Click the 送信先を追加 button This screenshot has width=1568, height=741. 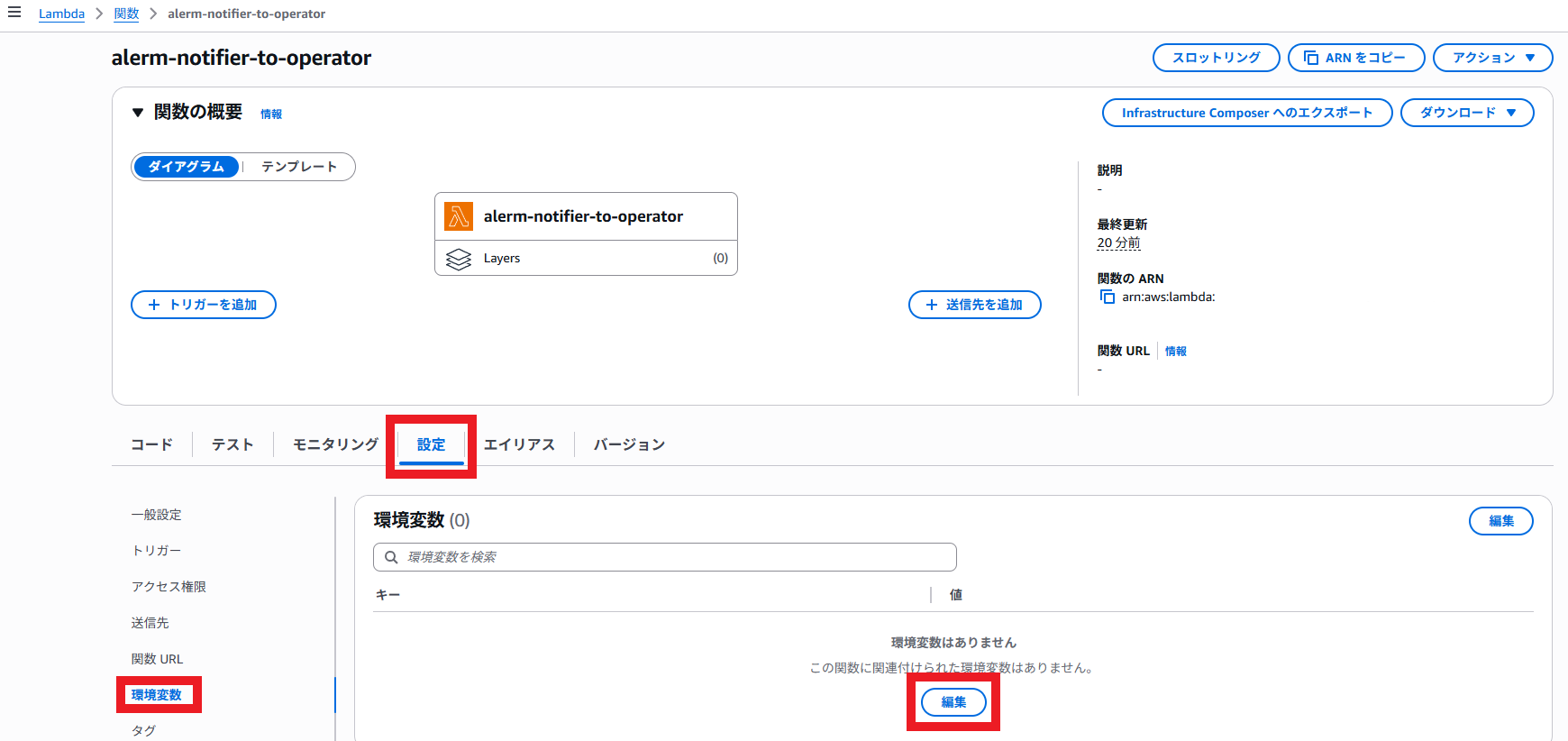click(974, 305)
